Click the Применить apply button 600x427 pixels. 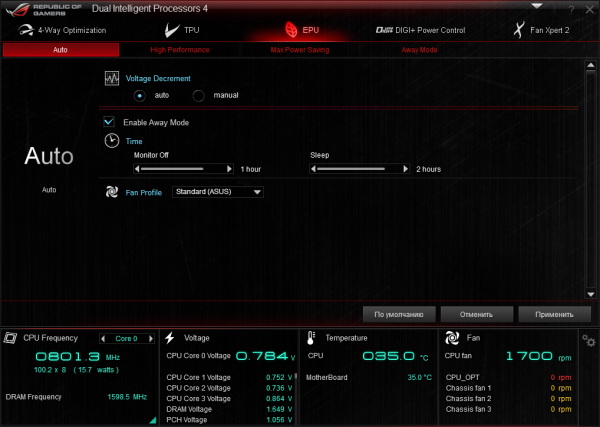click(x=554, y=315)
